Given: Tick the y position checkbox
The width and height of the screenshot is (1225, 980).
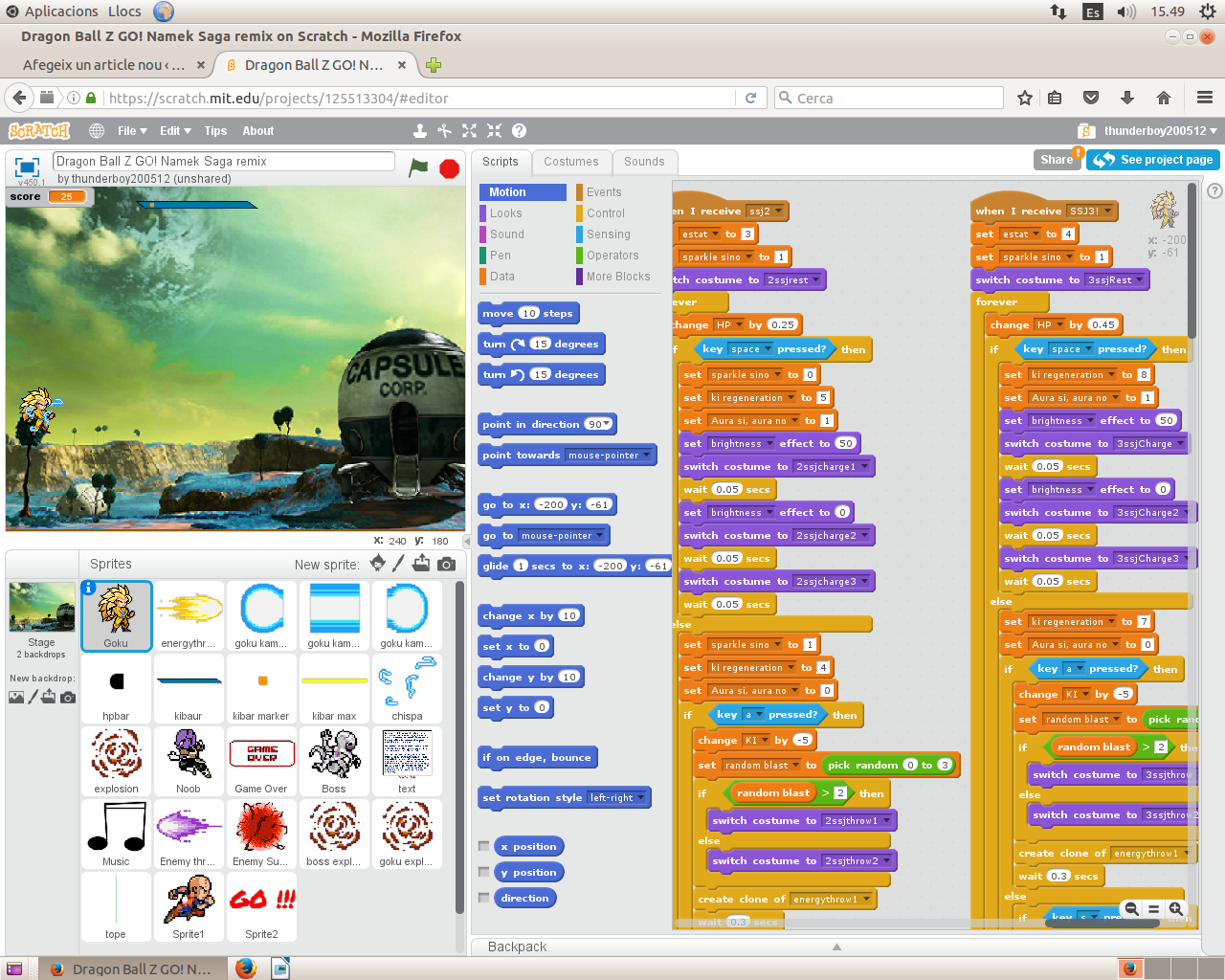Looking at the screenshot, I should click(x=484, y=872).
